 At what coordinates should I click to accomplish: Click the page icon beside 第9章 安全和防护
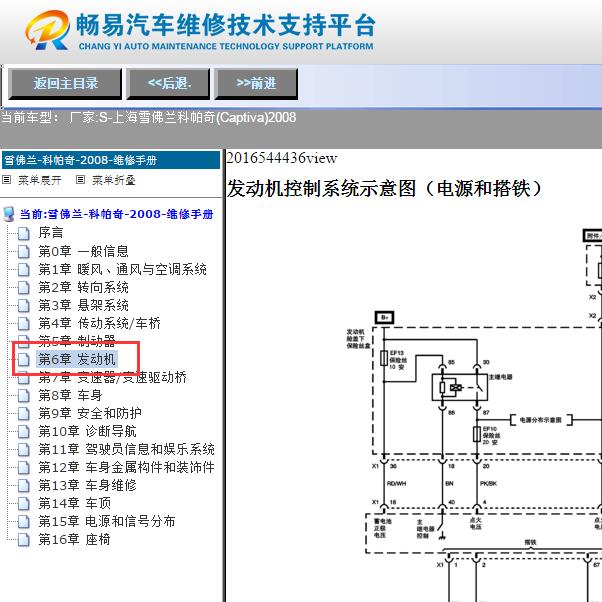[24, 413]
